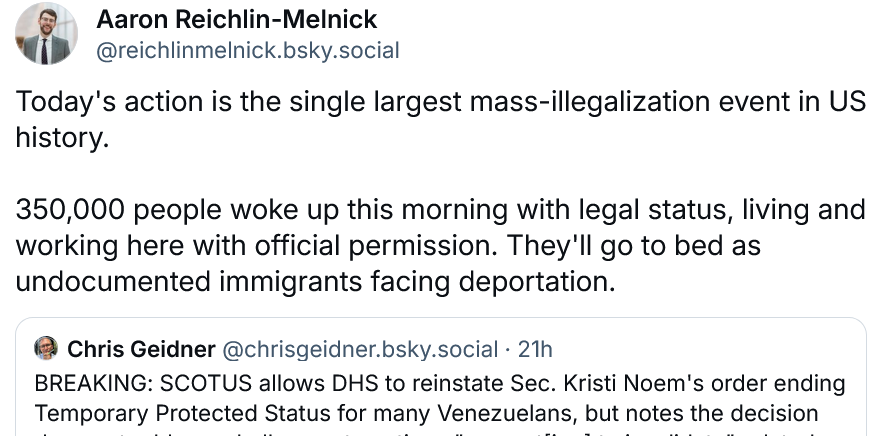The height and width of the screenshot is (436, 889).
Task: Open Aaron Reichlin-Melnick's display name link
Action: (x=234, y=20)
